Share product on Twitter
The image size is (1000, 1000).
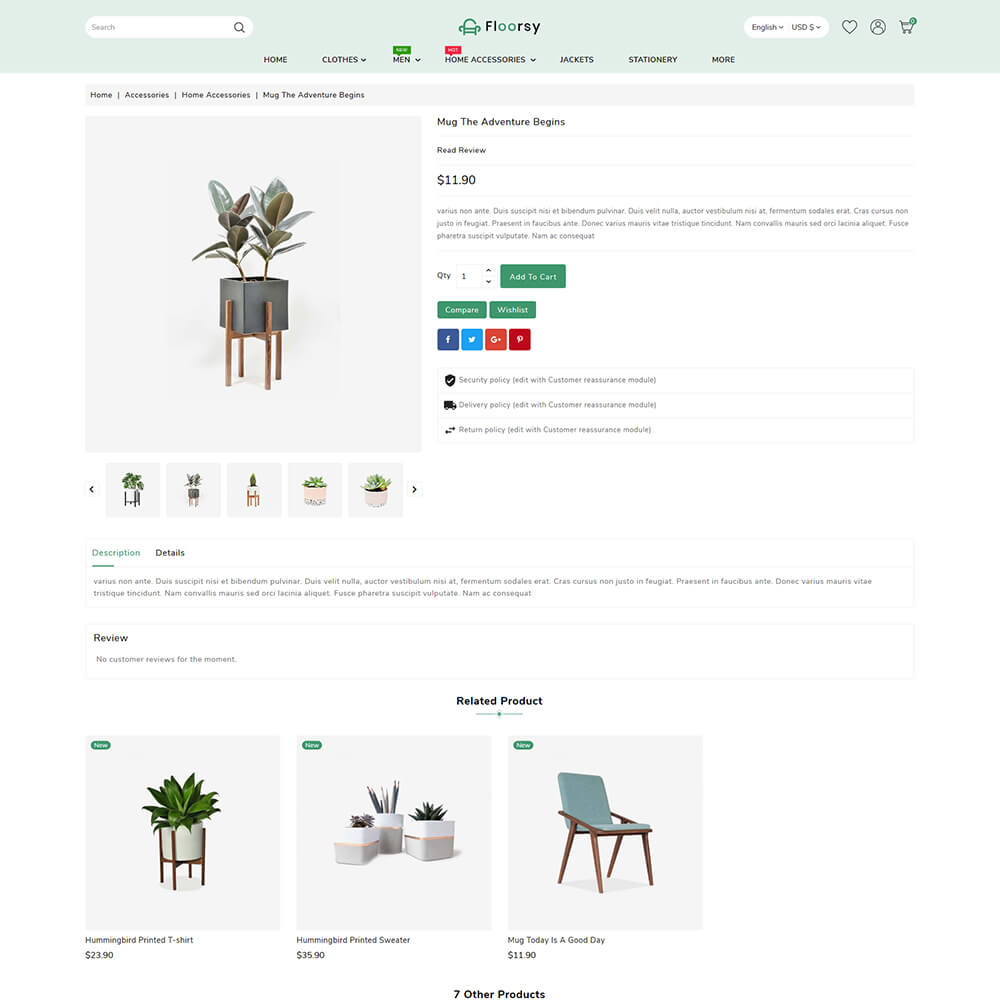click(x=472, y=339)
